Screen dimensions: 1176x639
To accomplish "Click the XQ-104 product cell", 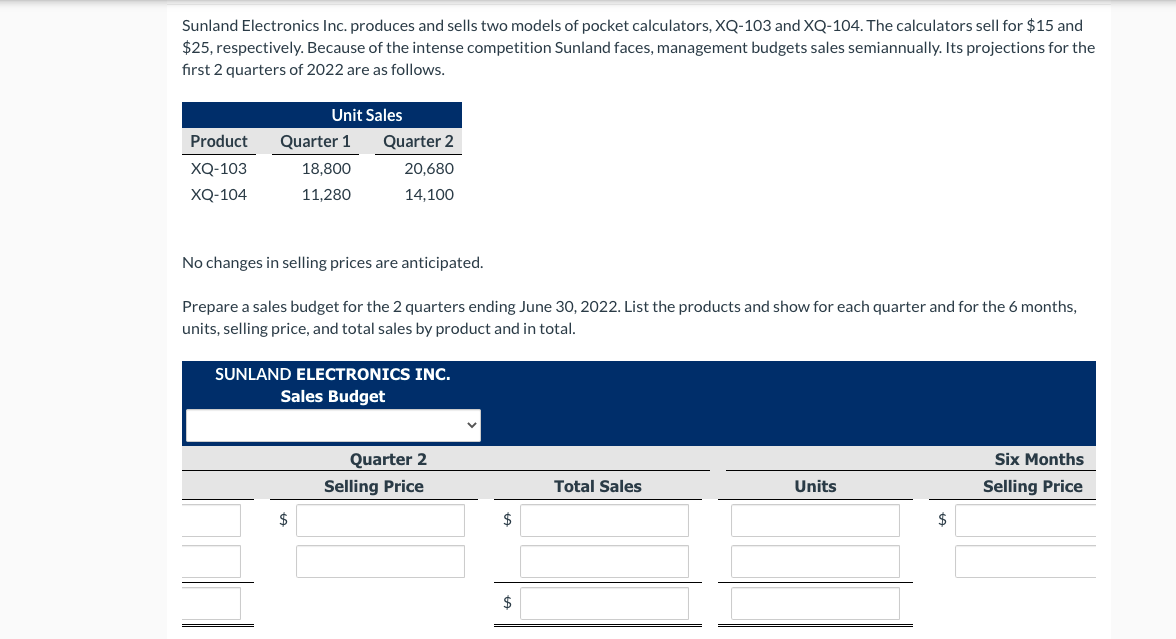I will tap(218, 195).
